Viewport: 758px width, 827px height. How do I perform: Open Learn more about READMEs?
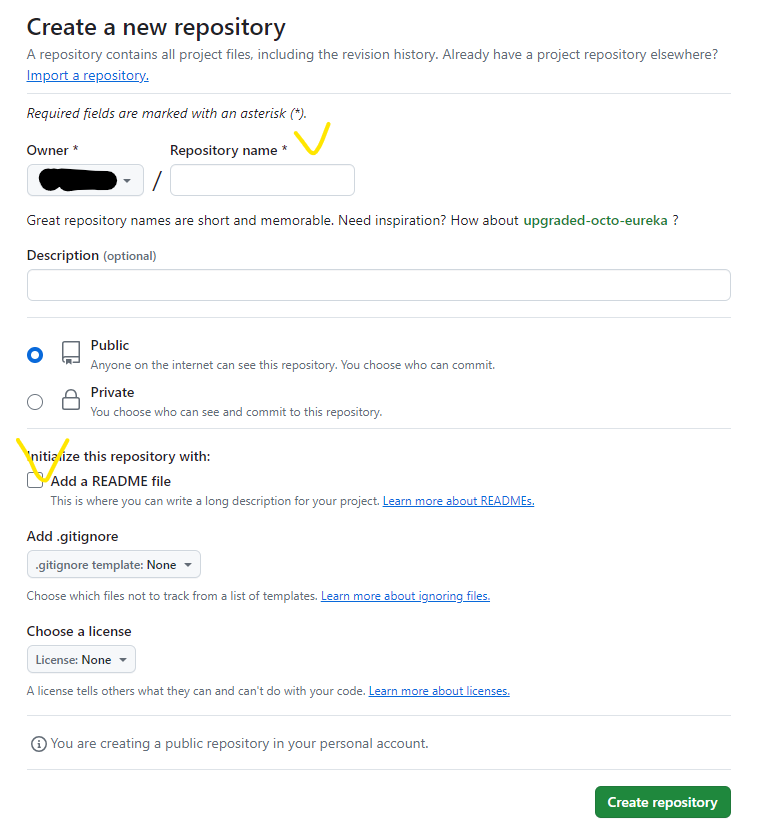[458, 500]
